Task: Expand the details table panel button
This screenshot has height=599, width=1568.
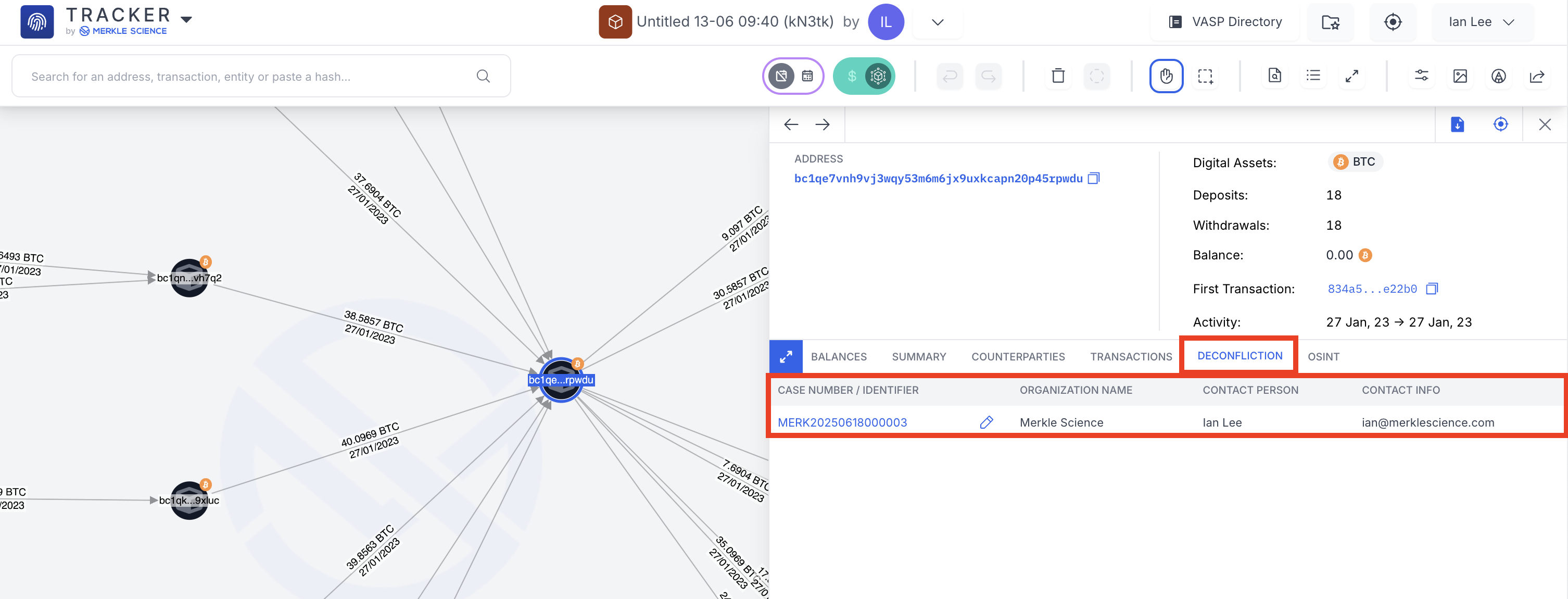Action: [786, 357]
